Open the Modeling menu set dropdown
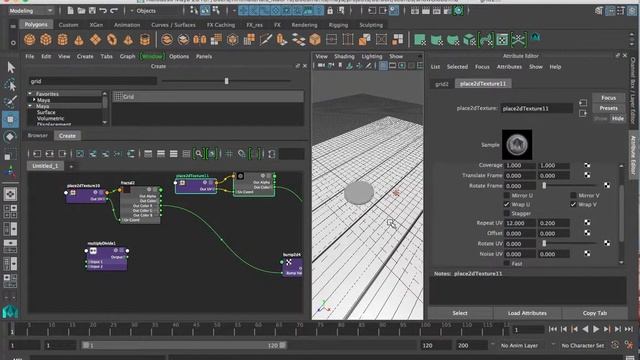Viewport: 640px width, 360px height. (31, 11)
